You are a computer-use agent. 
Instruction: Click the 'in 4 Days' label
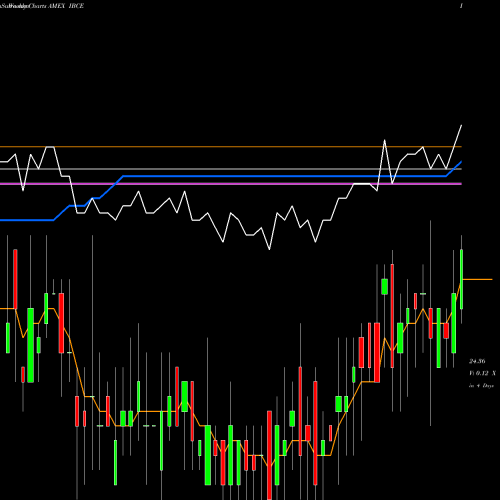pos(481,386)
